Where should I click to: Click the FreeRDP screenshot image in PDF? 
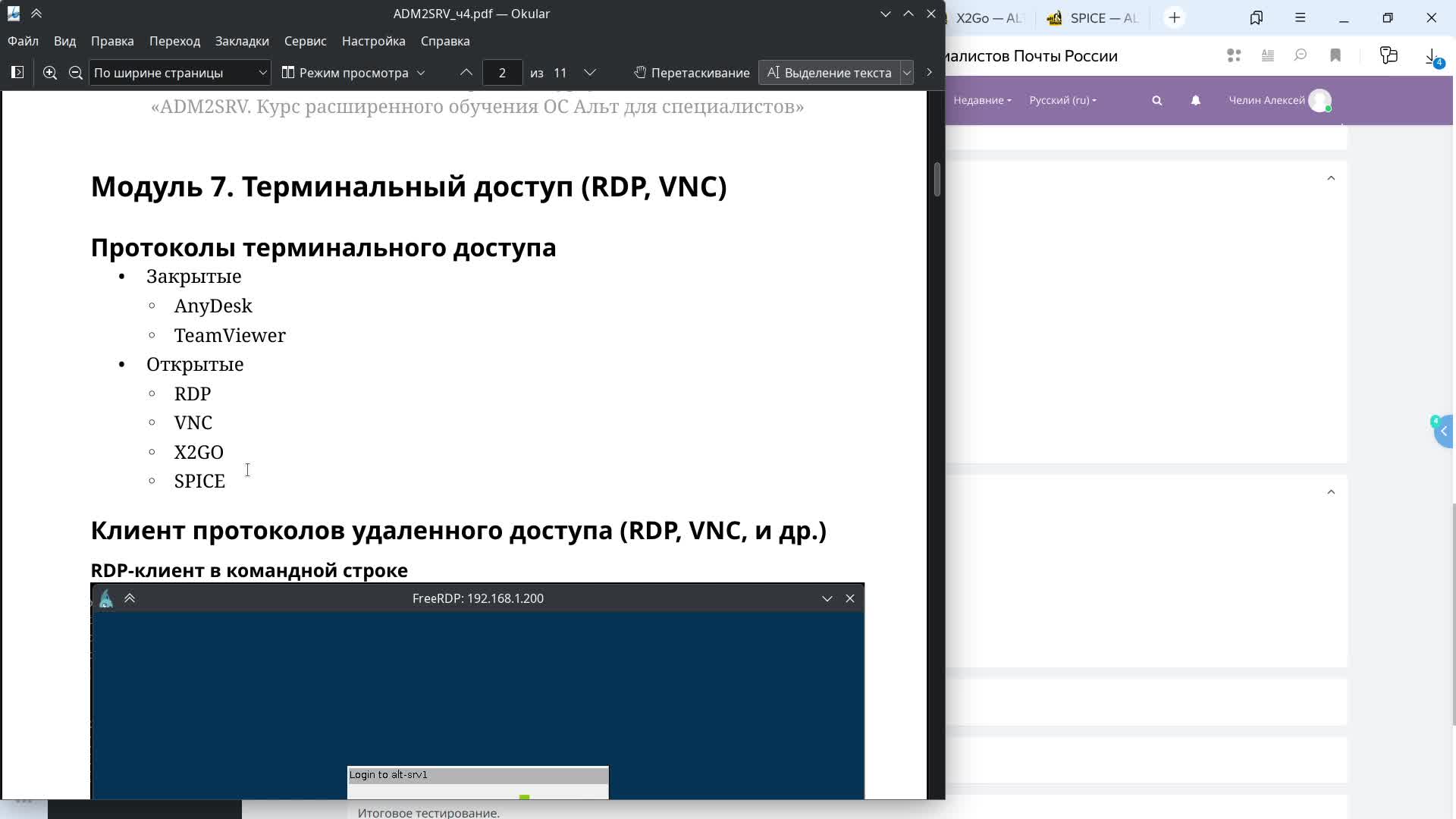click(478, 692)
